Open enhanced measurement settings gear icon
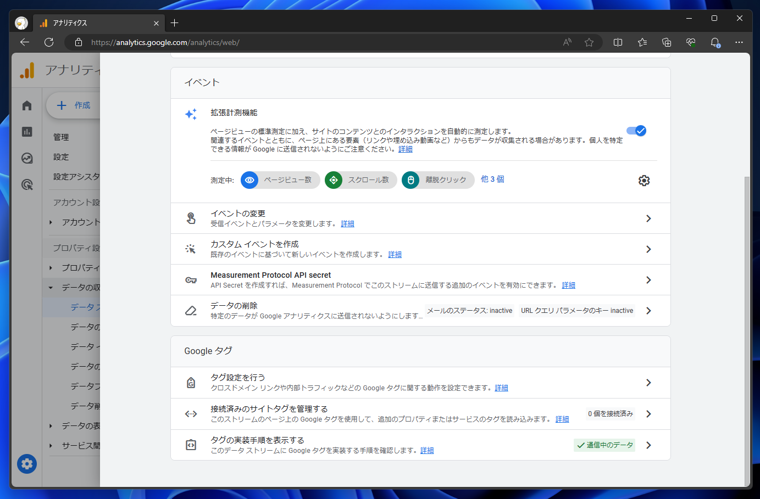 tap(644, 181)
